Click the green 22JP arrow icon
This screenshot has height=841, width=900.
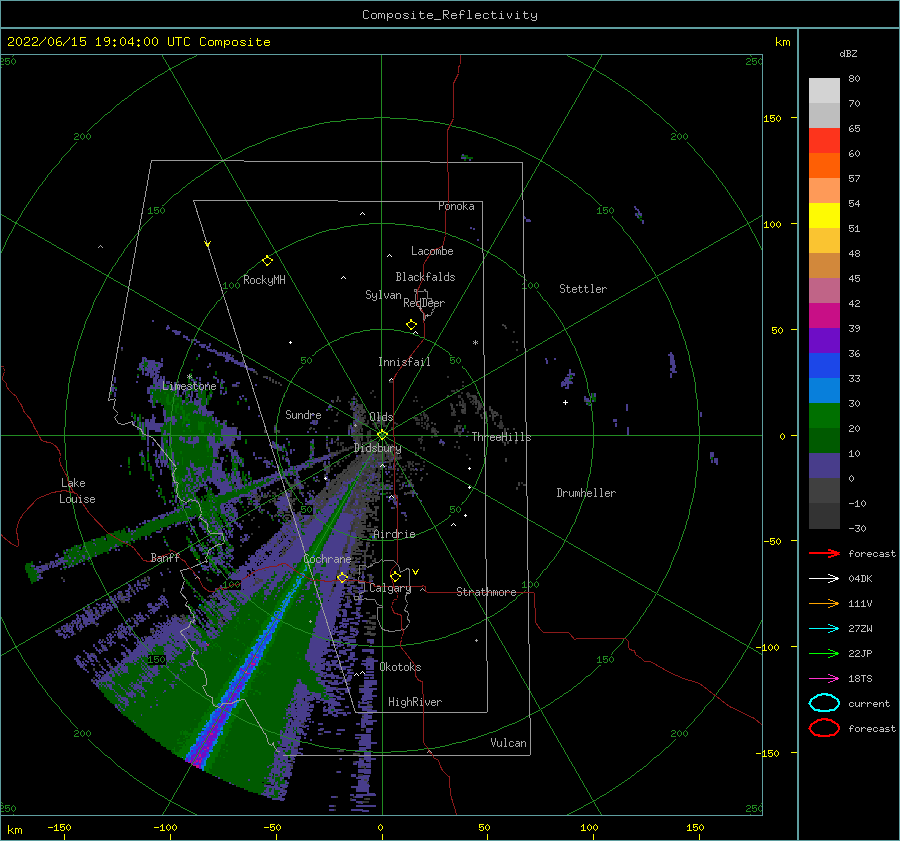coord(824,653)
